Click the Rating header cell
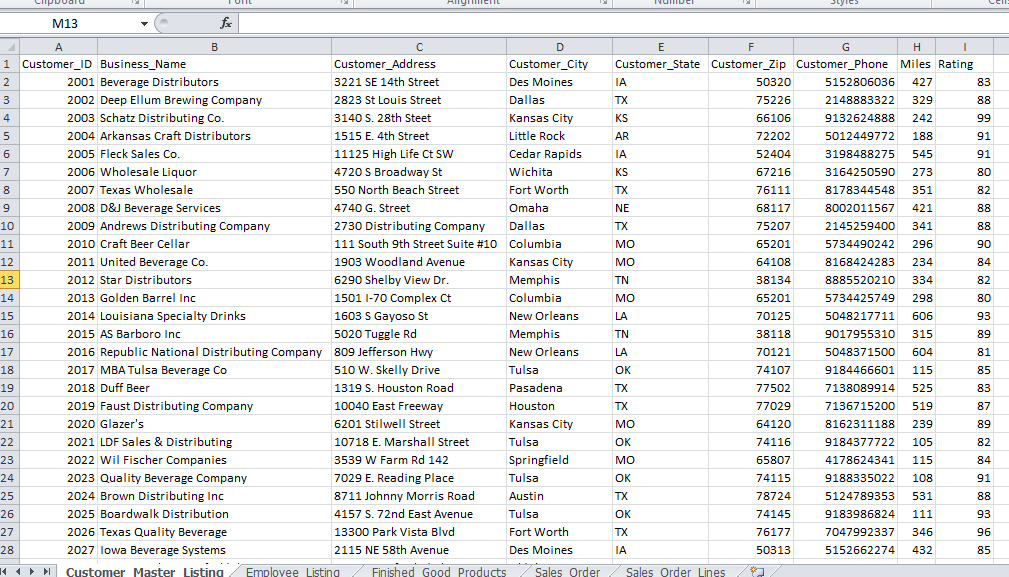 964,64
